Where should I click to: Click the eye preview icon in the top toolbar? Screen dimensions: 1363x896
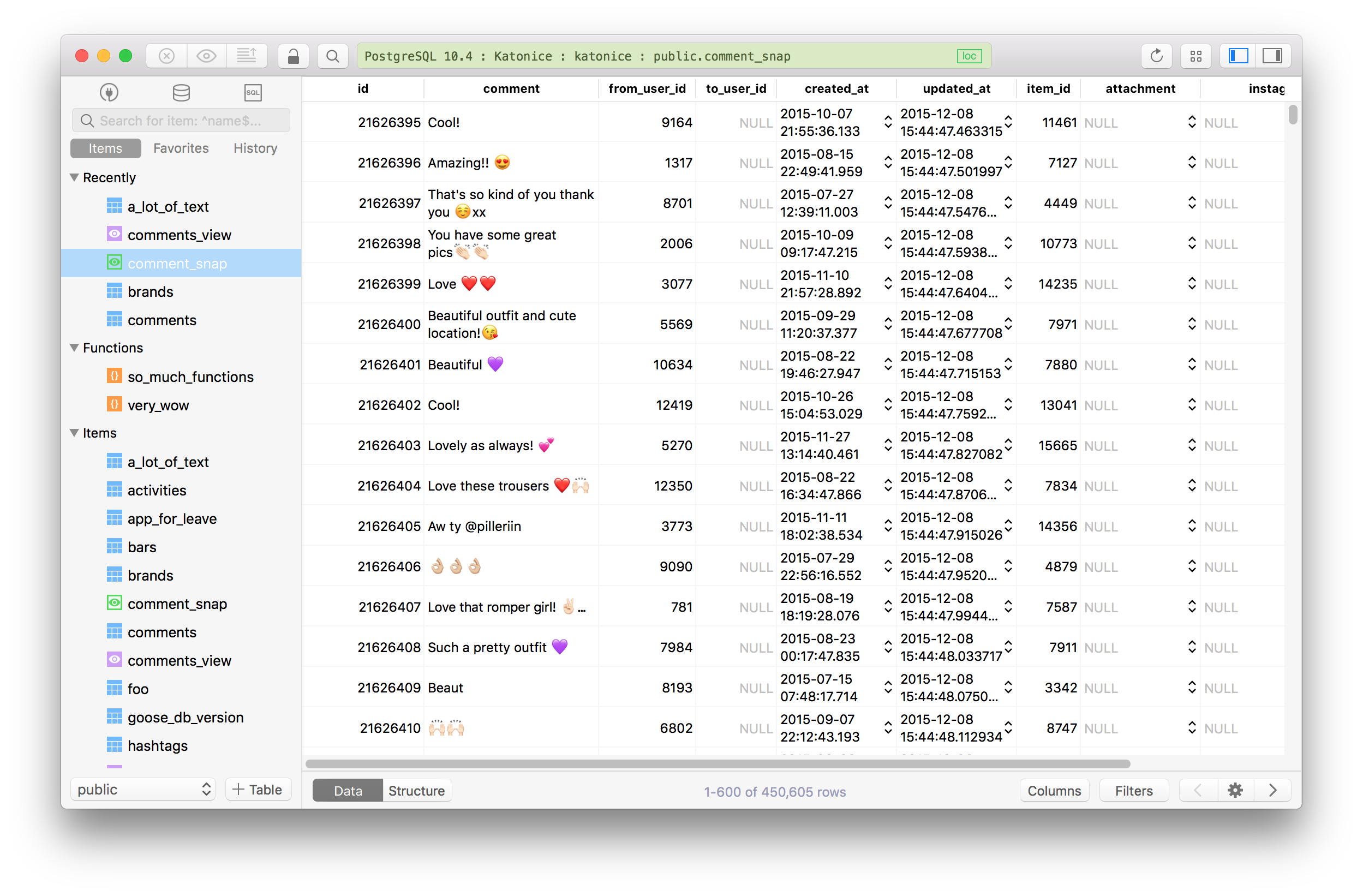tap(207, 56)
